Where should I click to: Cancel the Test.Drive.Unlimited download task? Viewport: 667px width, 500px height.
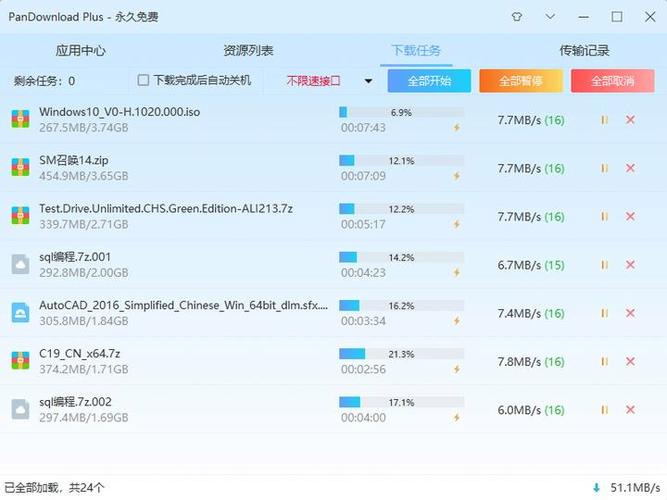(630, 217)
